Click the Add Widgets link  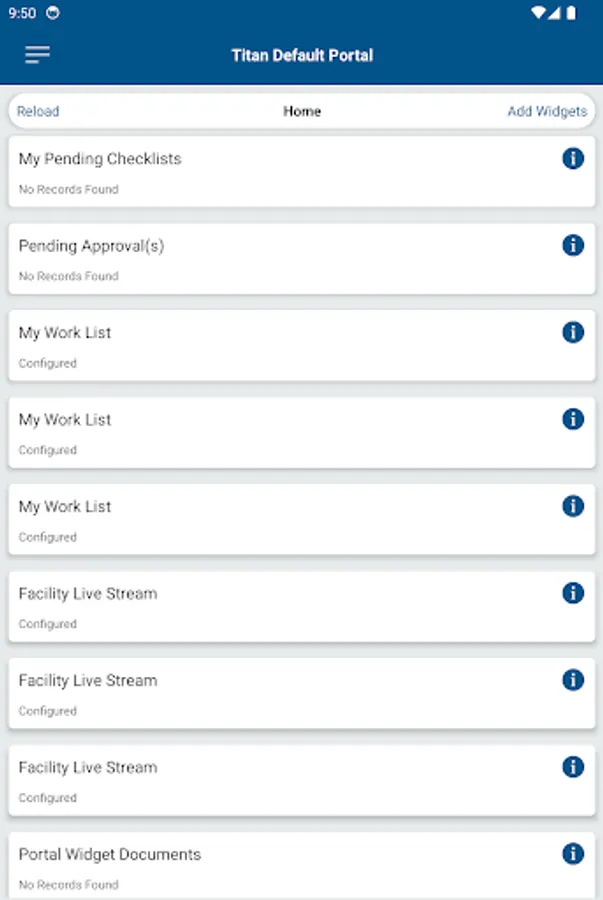tap(547, 111)
